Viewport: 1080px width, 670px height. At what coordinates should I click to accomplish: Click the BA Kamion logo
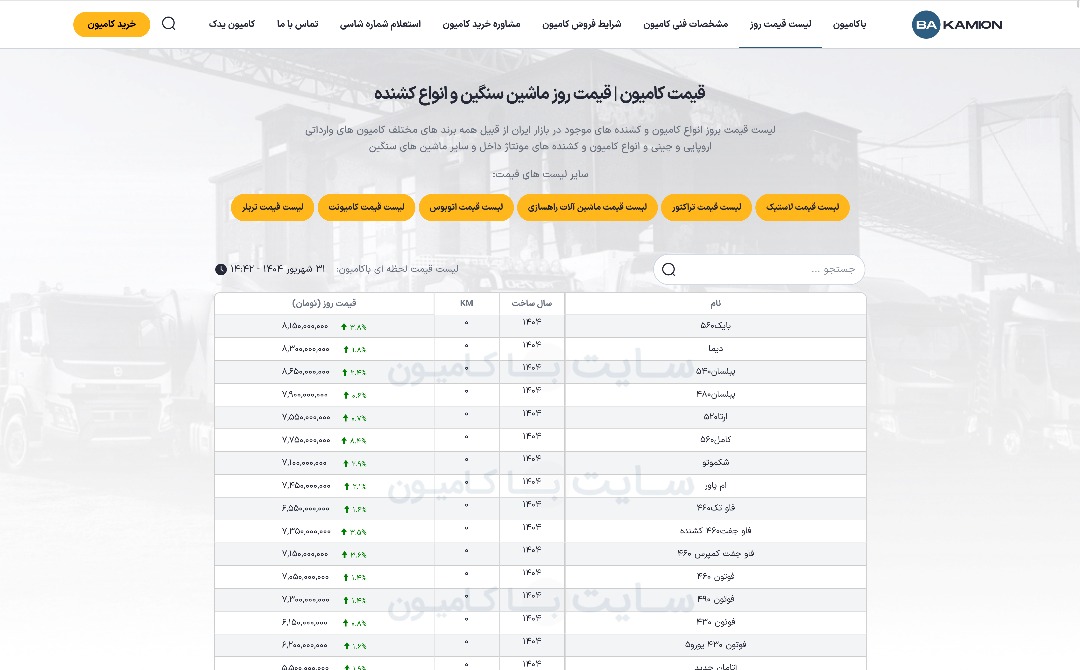pyautogui.click(x=957, y=25)
